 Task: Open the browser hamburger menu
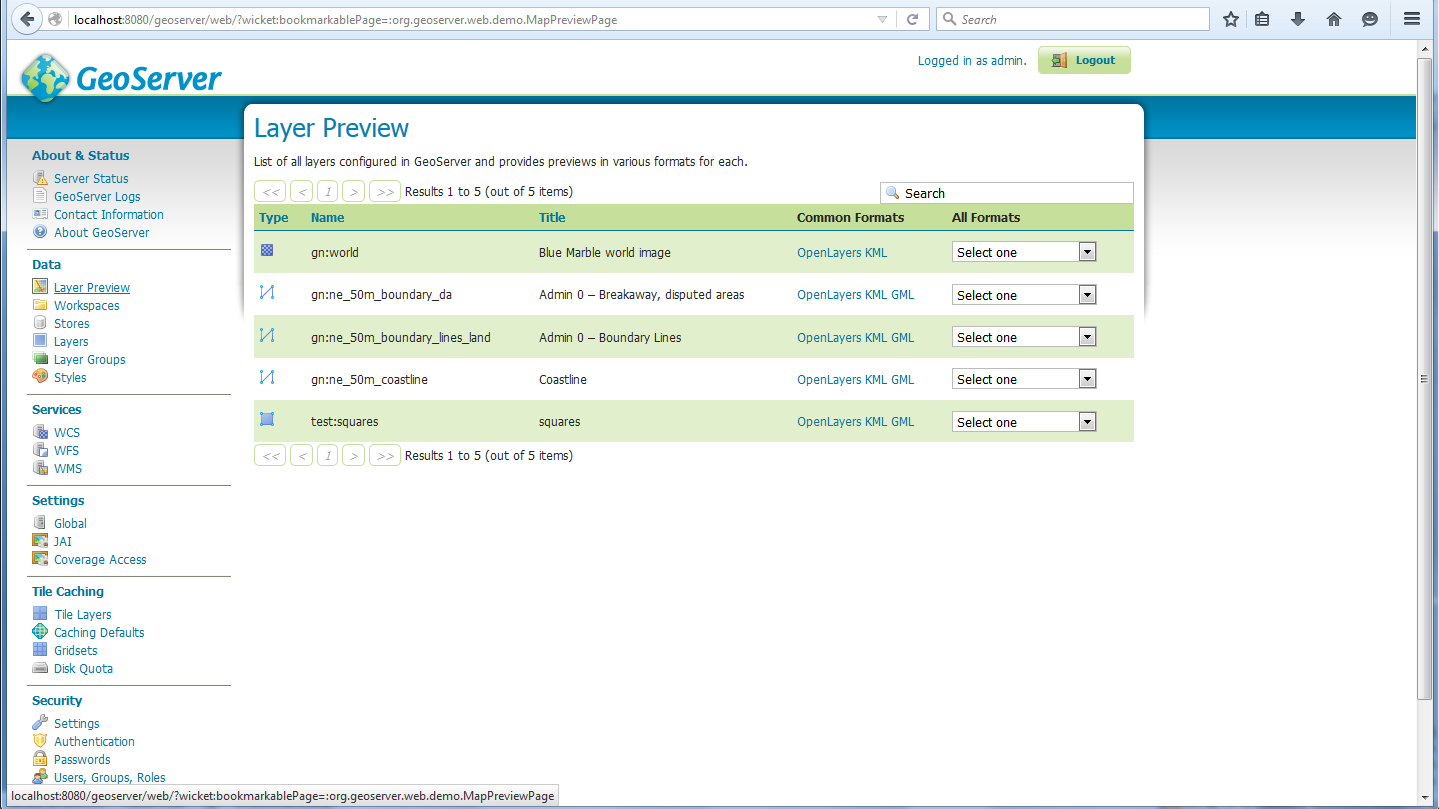[x=1411, y=19]
